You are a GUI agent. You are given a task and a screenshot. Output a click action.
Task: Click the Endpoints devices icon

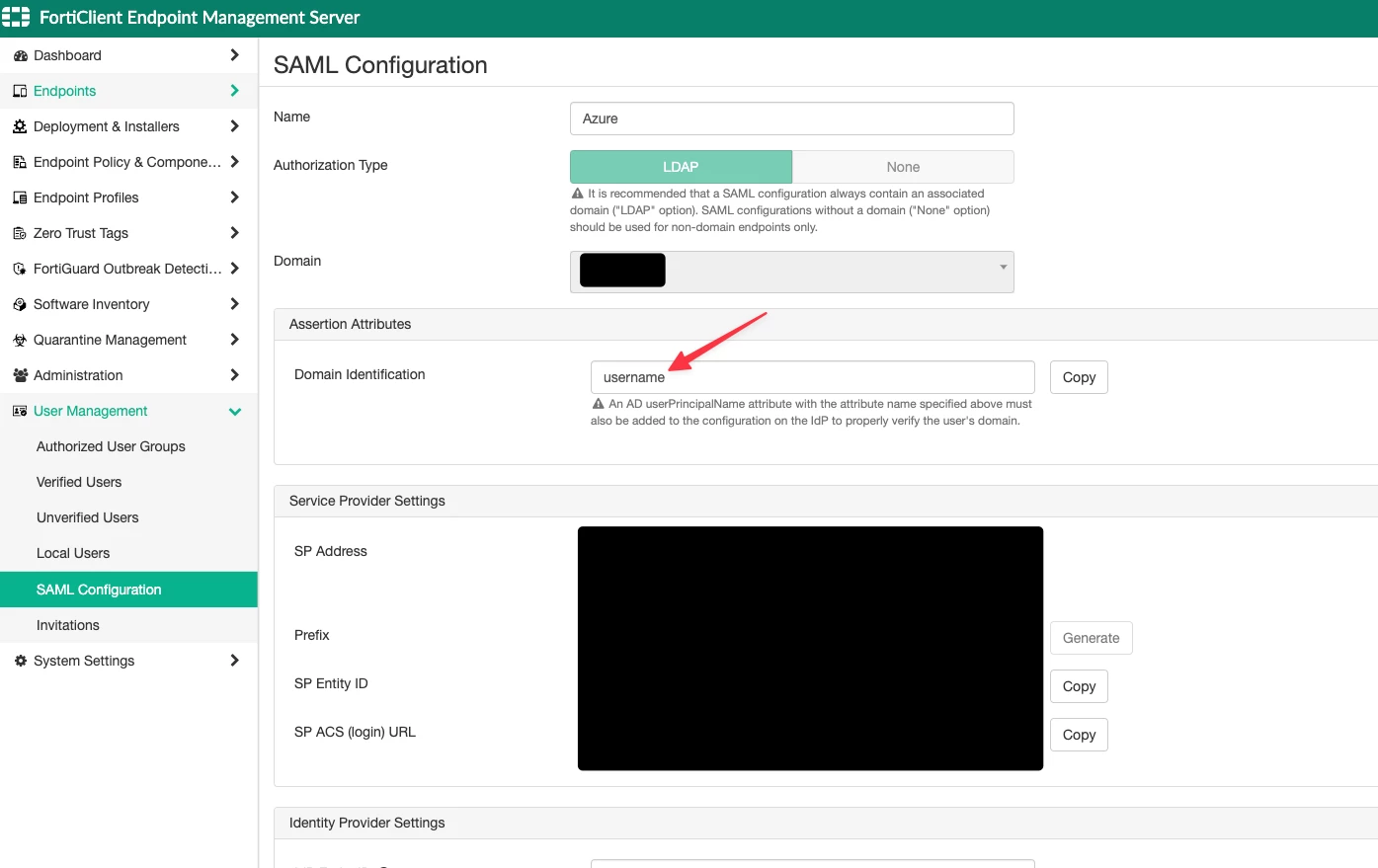coord(20,92)
